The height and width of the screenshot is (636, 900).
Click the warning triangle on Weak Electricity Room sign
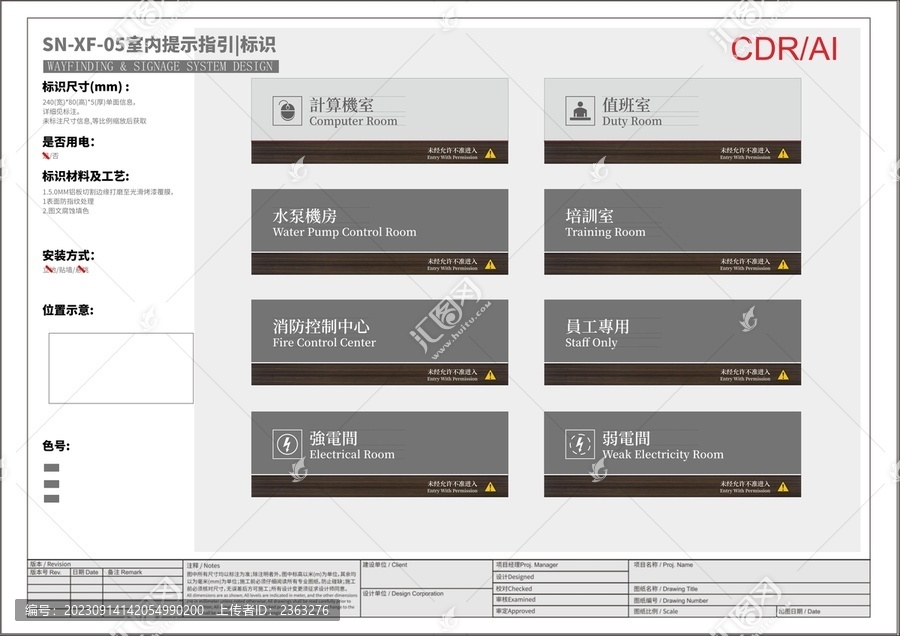point(783,487)
